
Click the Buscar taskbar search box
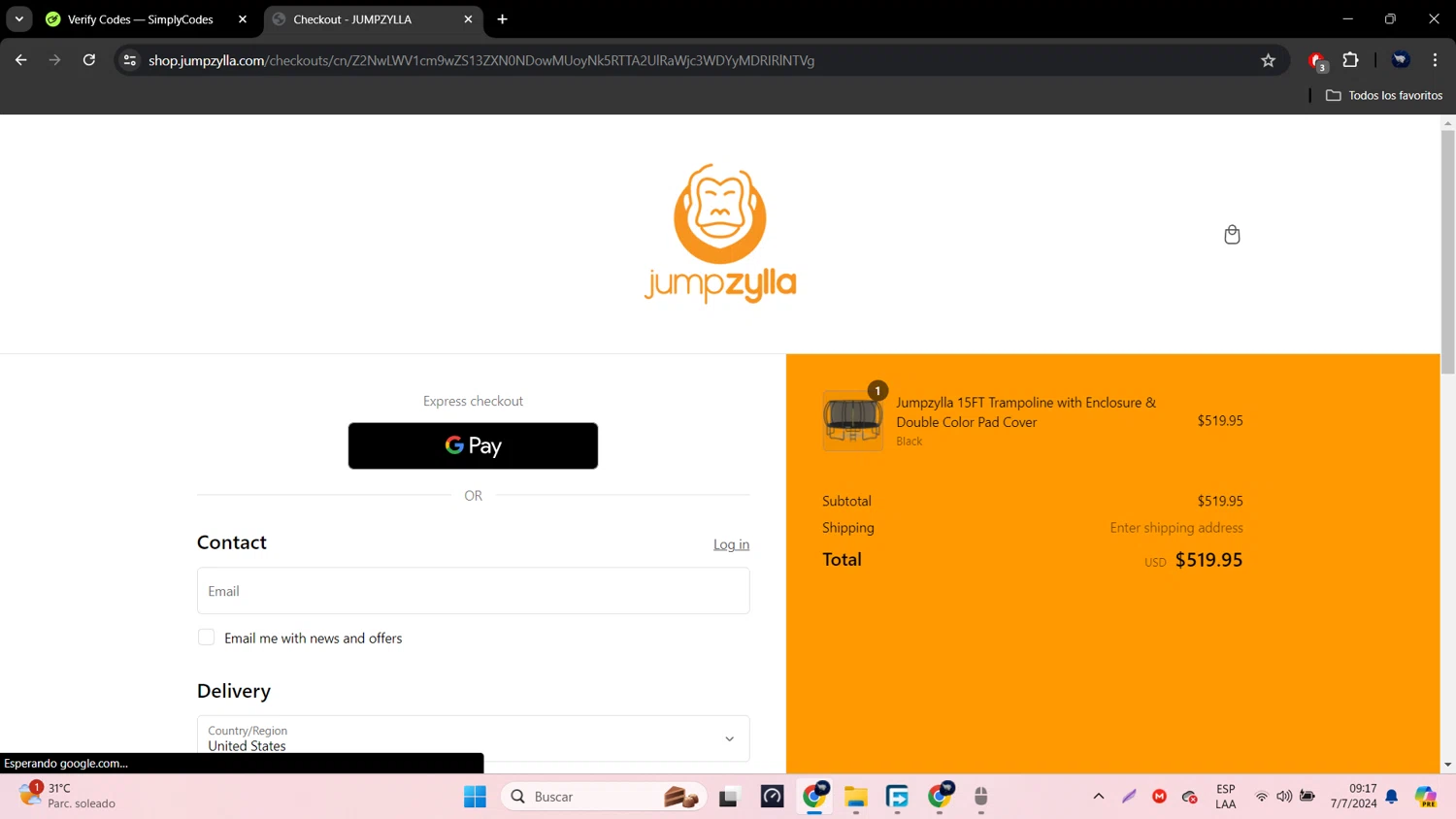pyautogui.click(x=604, y=797)
